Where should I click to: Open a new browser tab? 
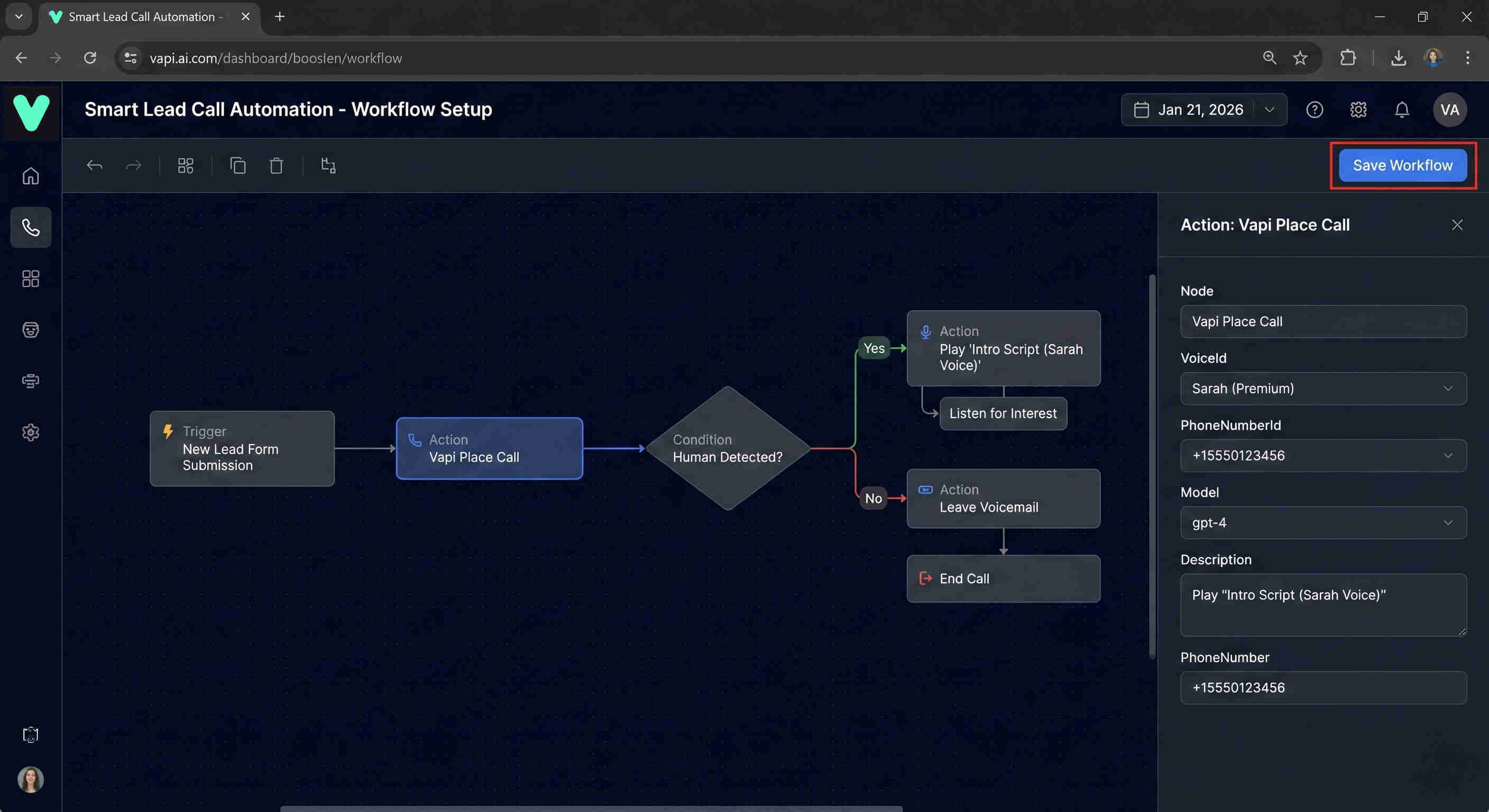[x=280, y=17]
